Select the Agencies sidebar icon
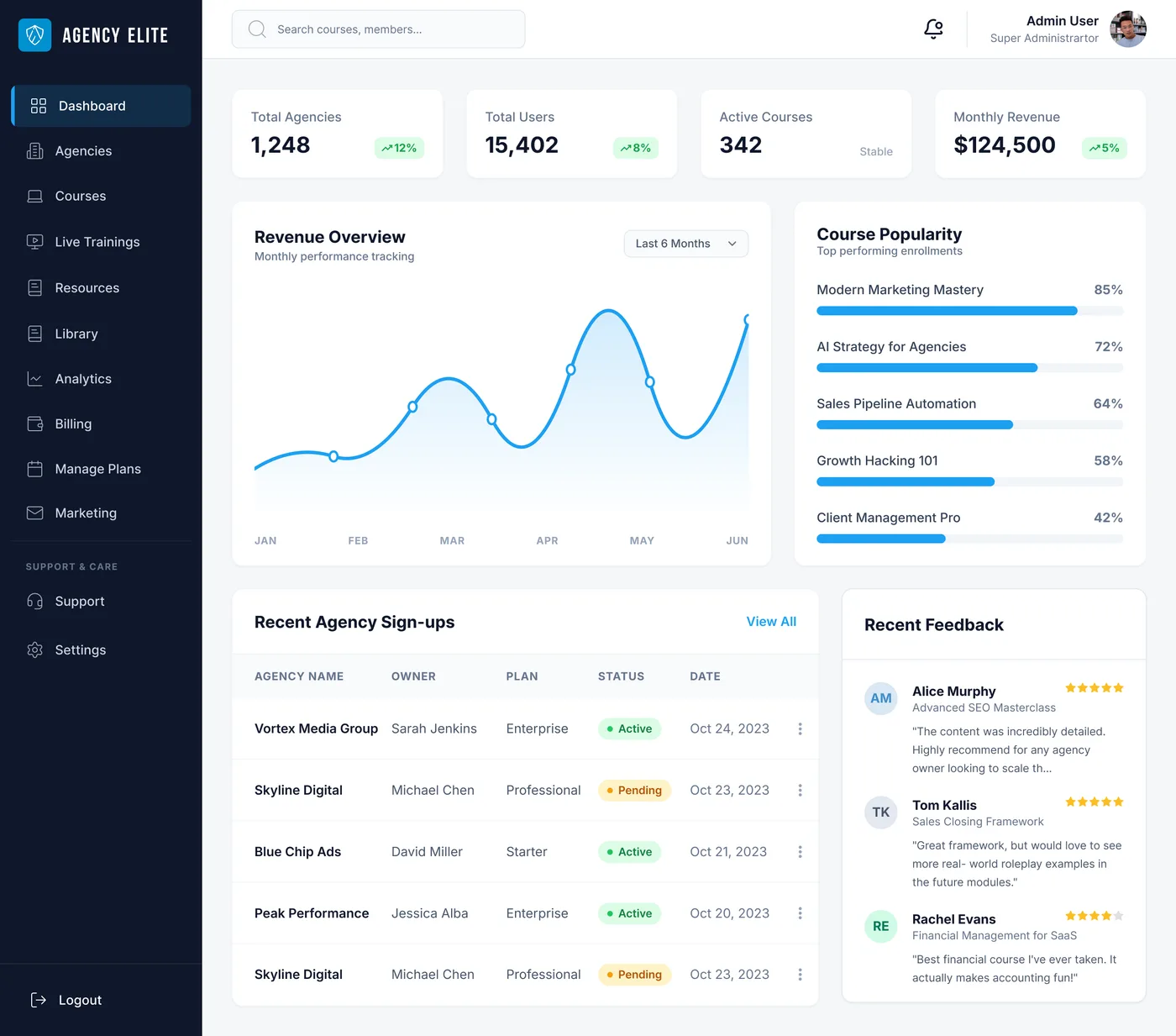The height and width of the screenshot is (1036, 1176). pyautogui.click(x=34, y=151)
